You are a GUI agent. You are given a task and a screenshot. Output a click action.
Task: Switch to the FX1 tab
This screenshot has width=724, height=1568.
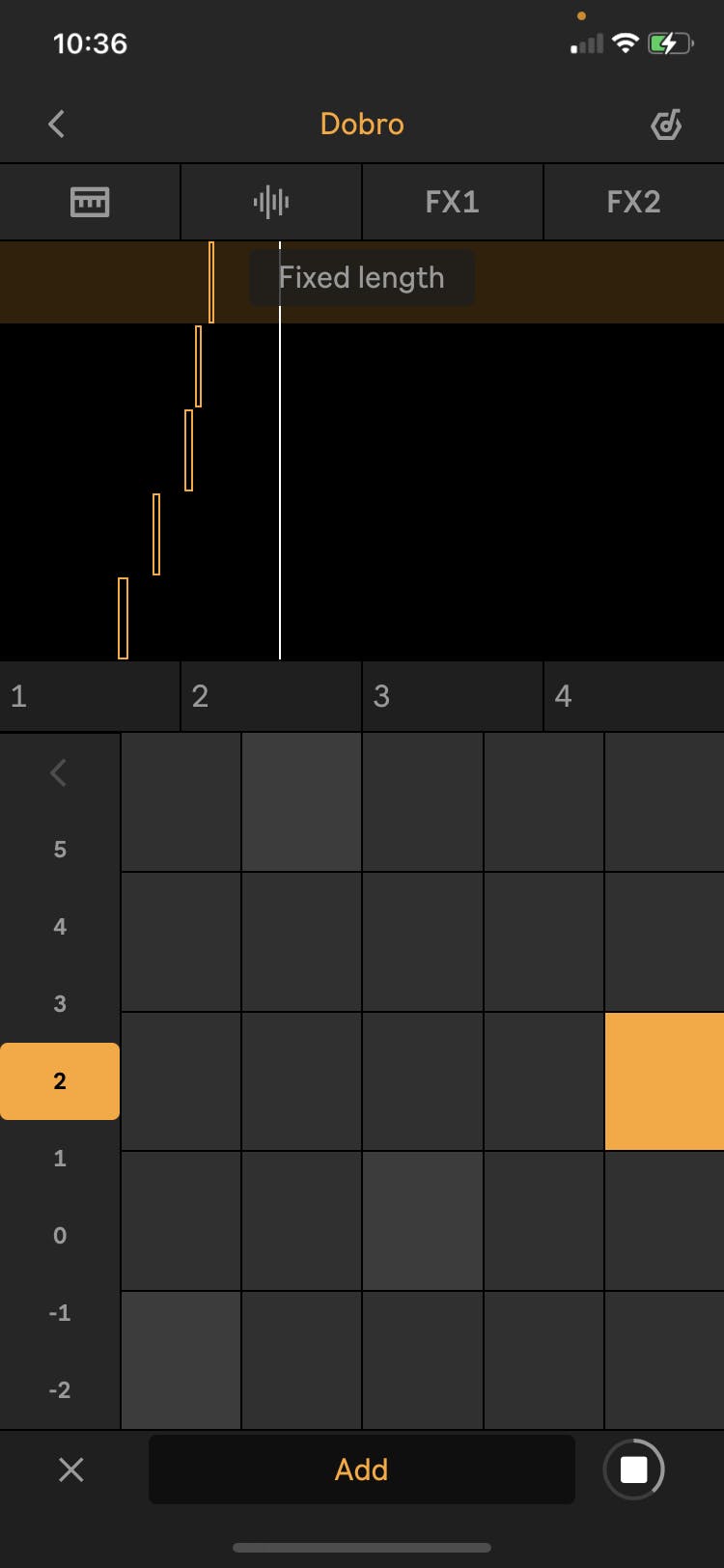452,202
